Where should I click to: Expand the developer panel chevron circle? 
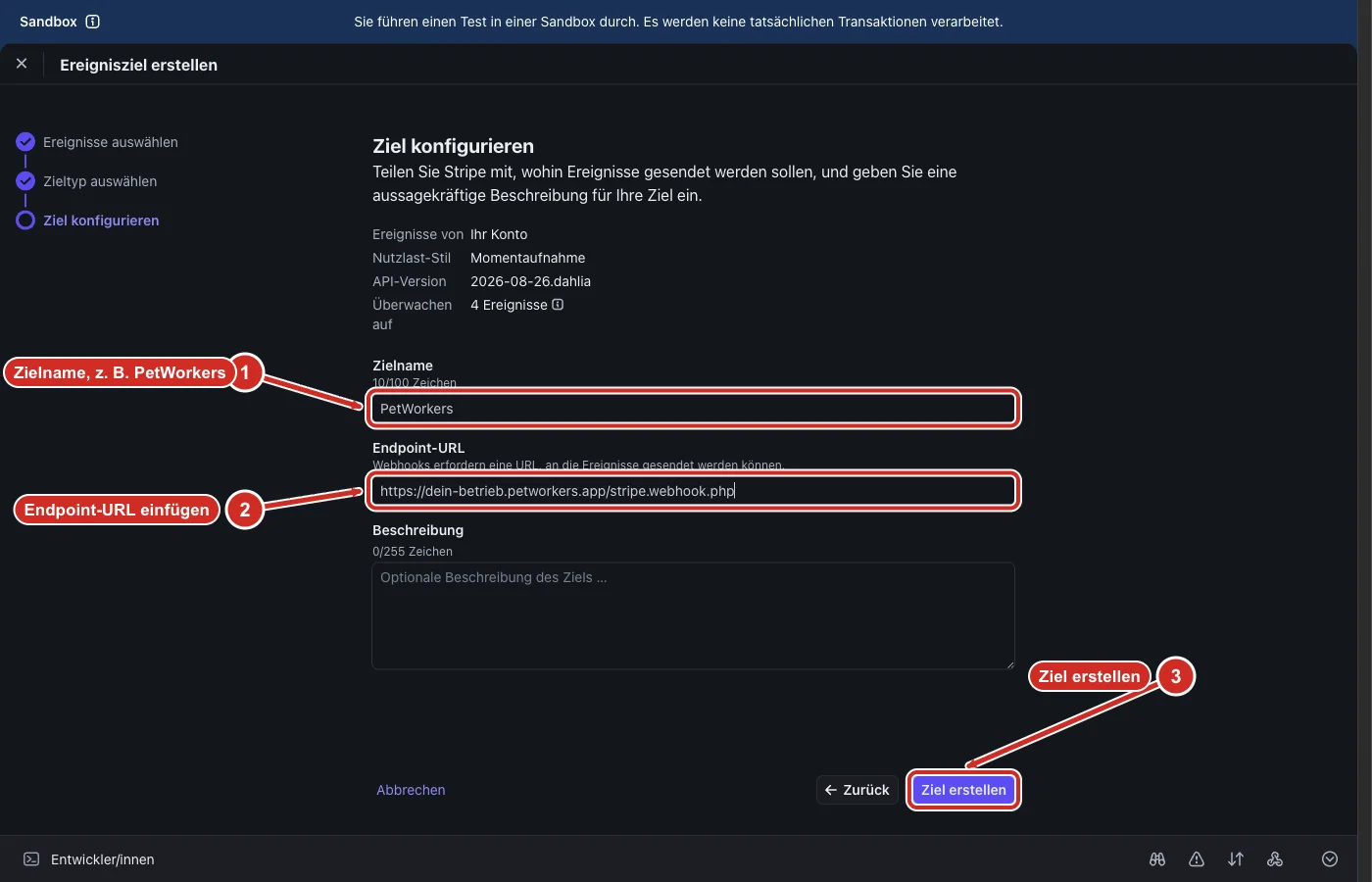(1330, 859)
